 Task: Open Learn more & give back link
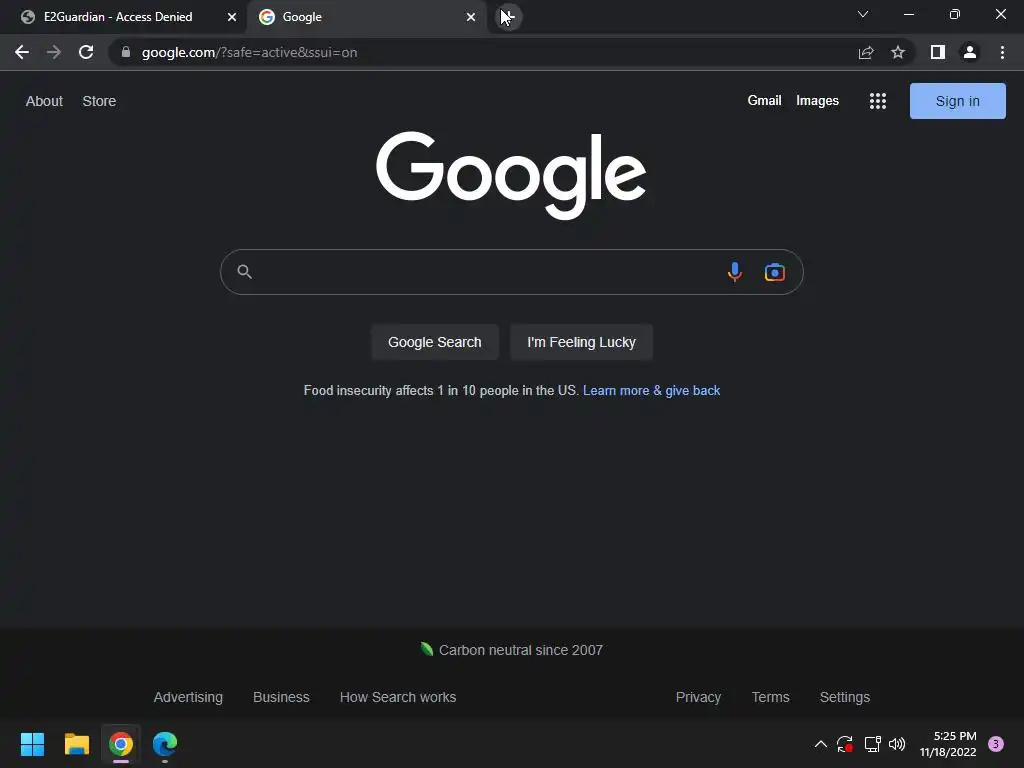pos(651,391)
